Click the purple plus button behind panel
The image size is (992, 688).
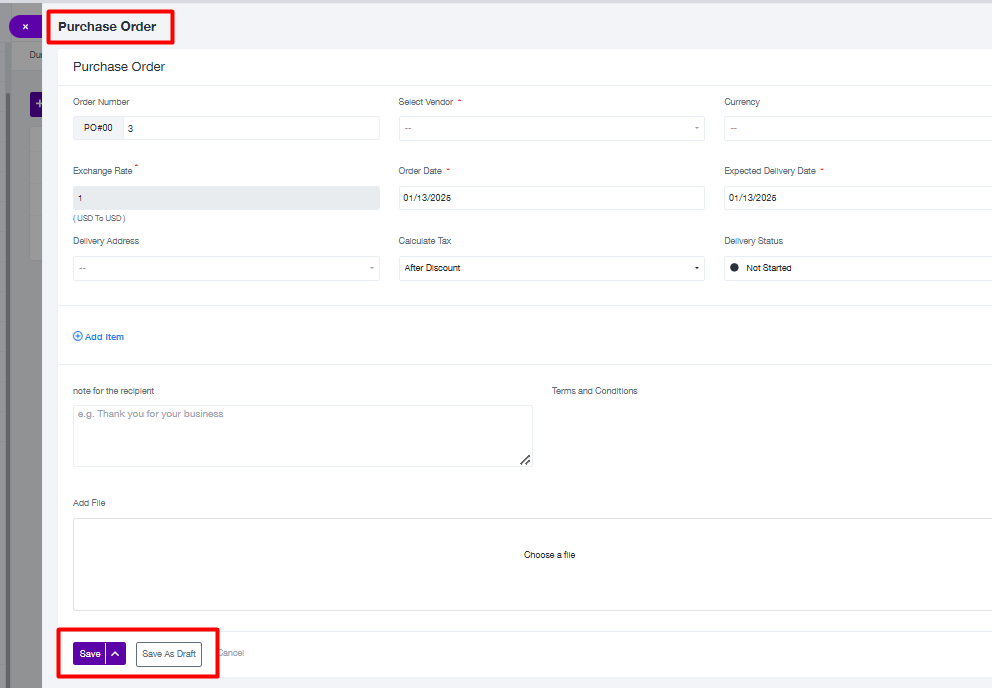[x=37, y=104]
